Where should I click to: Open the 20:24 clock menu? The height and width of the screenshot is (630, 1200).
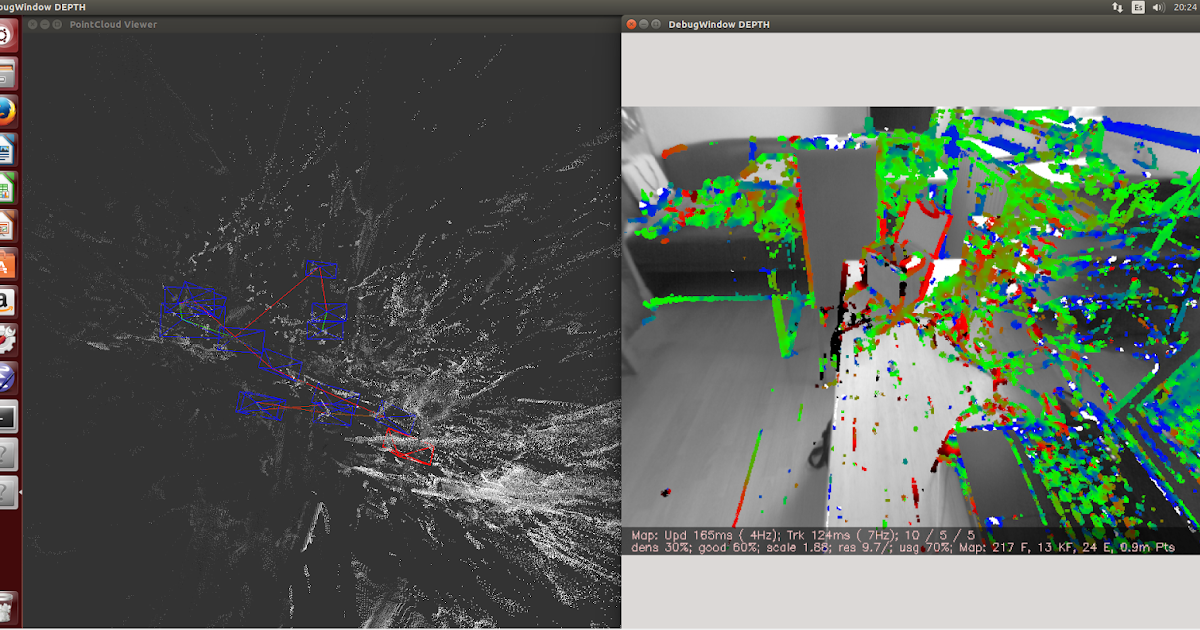click(x=1187, y=7)
